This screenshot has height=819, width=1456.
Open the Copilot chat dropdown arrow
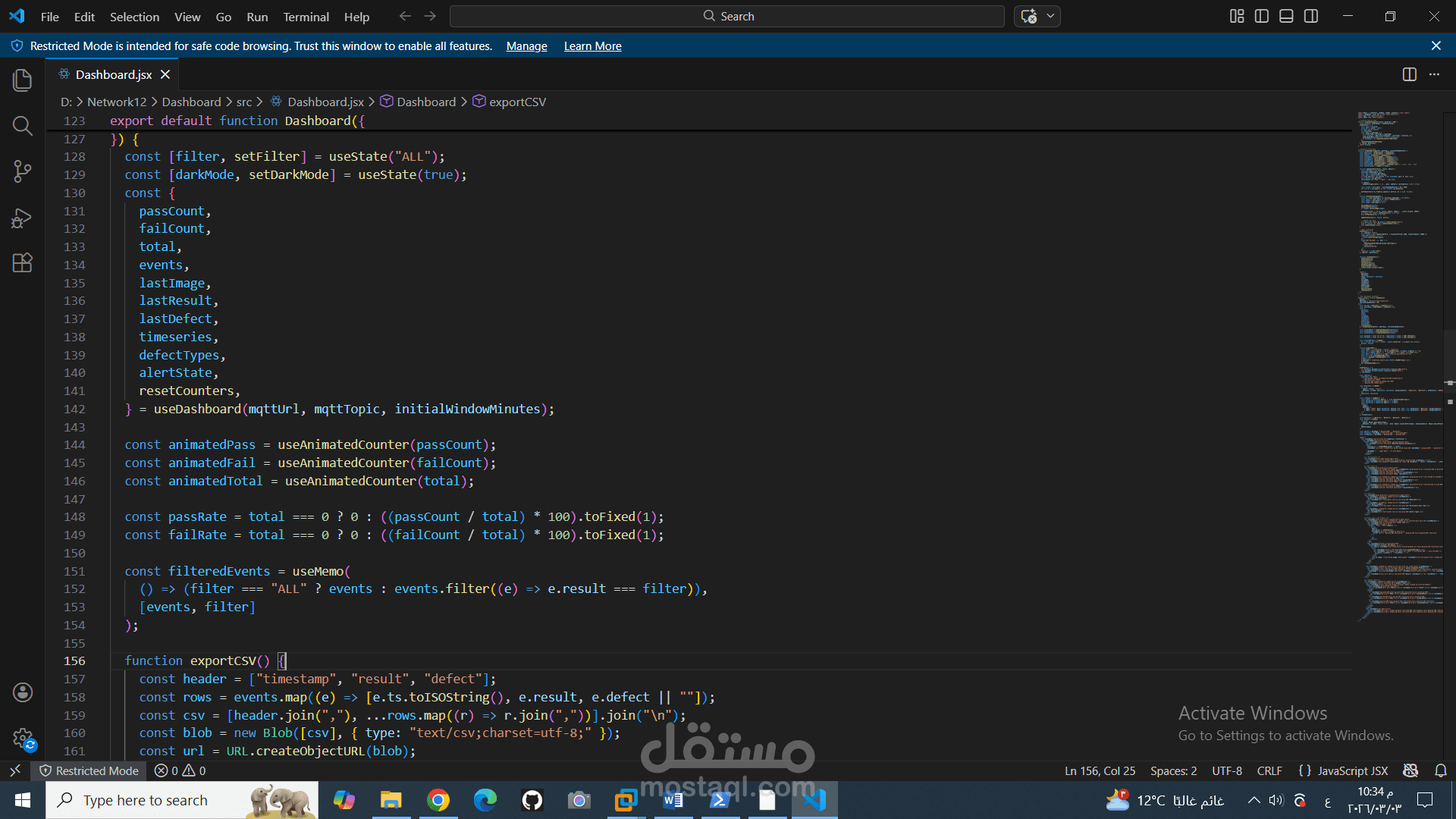1050,16
